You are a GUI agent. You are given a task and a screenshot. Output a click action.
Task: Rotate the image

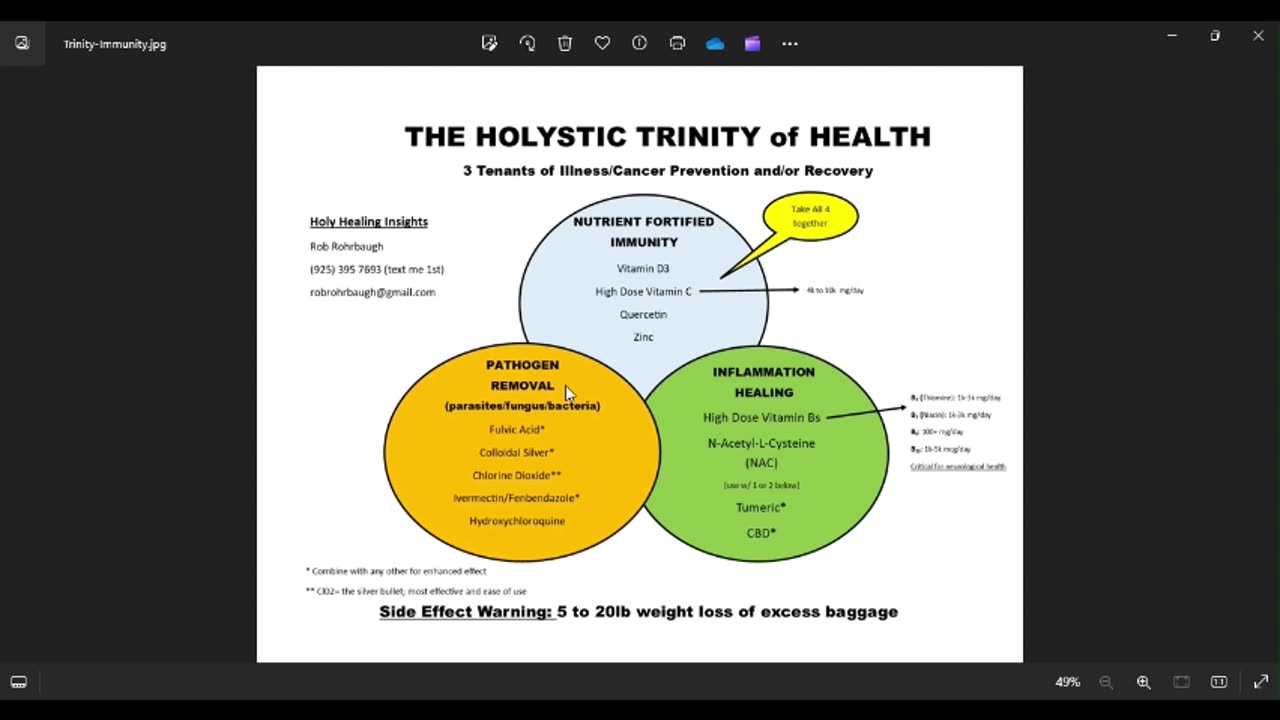pyautogui.click(x=527, y=43)
